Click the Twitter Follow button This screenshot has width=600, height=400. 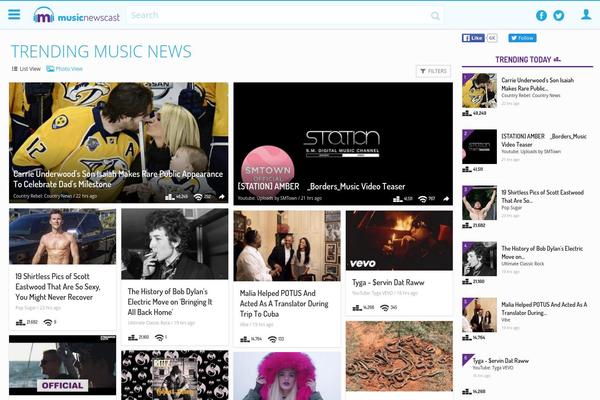522,38
